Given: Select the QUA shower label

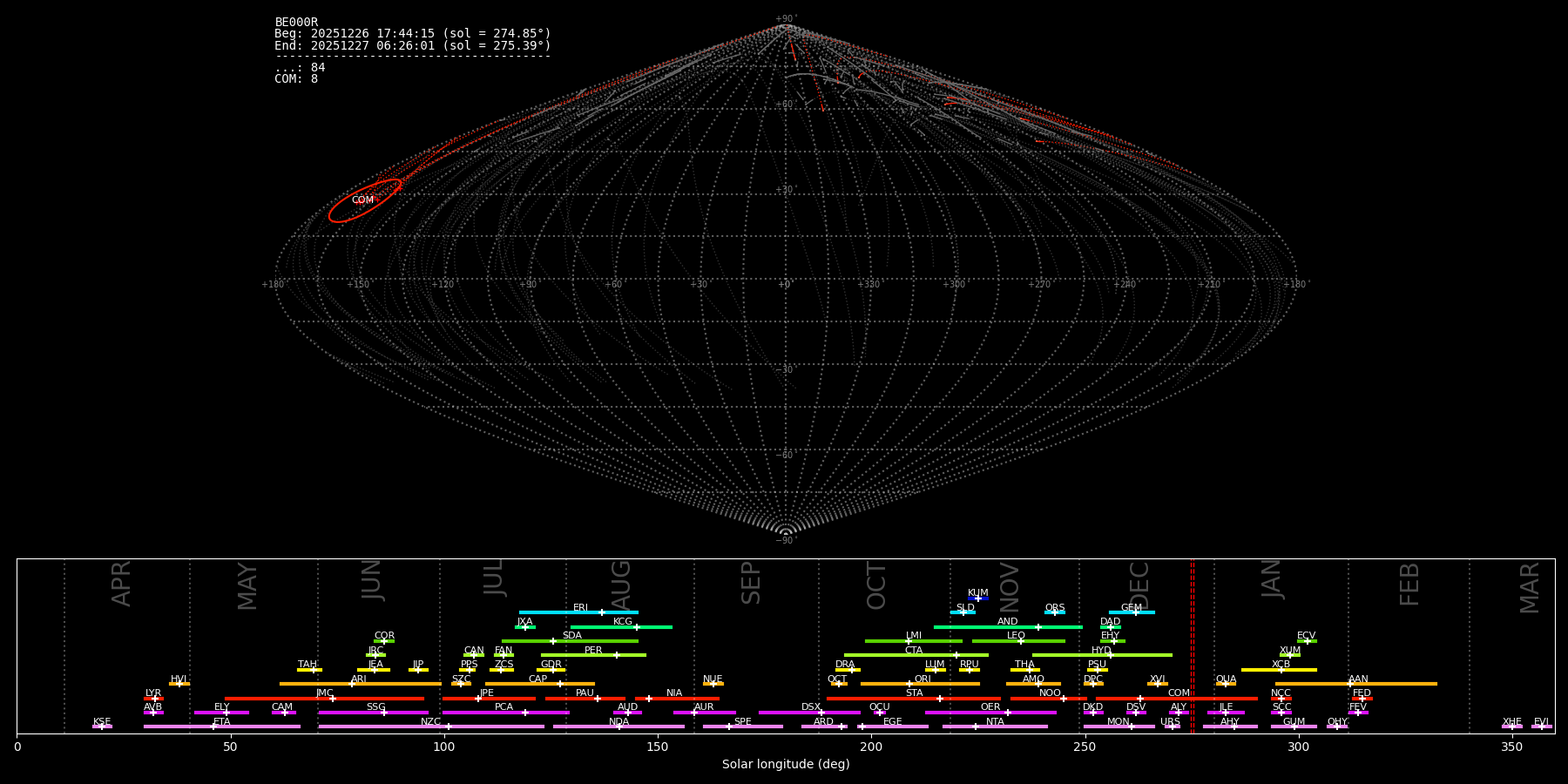Looking at the screenshot, I should tap(1226, 679).
